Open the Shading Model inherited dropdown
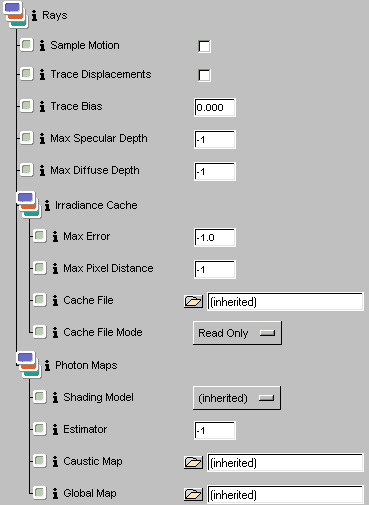 [x=237, y=398]
